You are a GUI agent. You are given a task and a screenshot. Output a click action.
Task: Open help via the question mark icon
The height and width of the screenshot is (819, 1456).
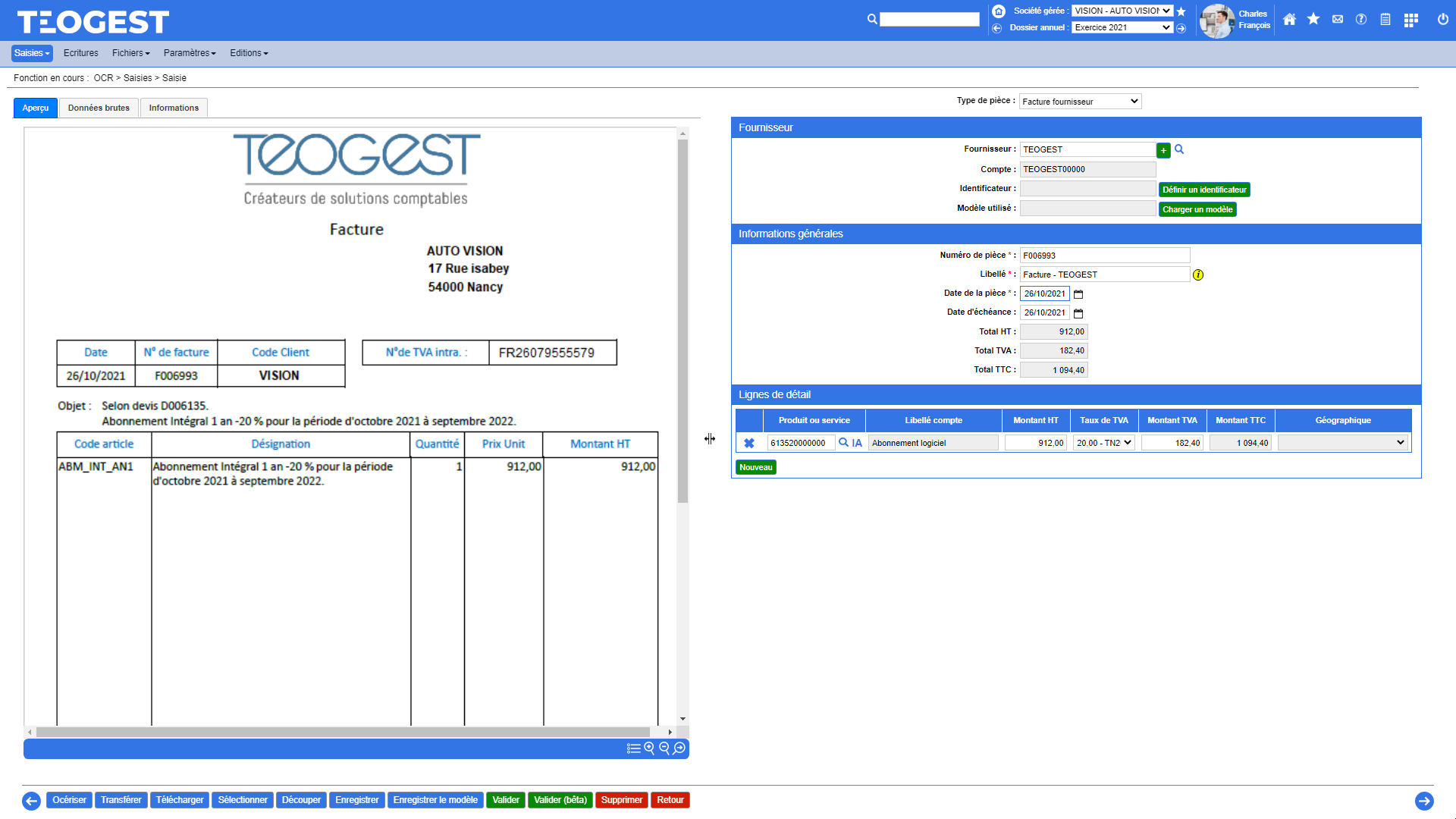(1361, 19)
